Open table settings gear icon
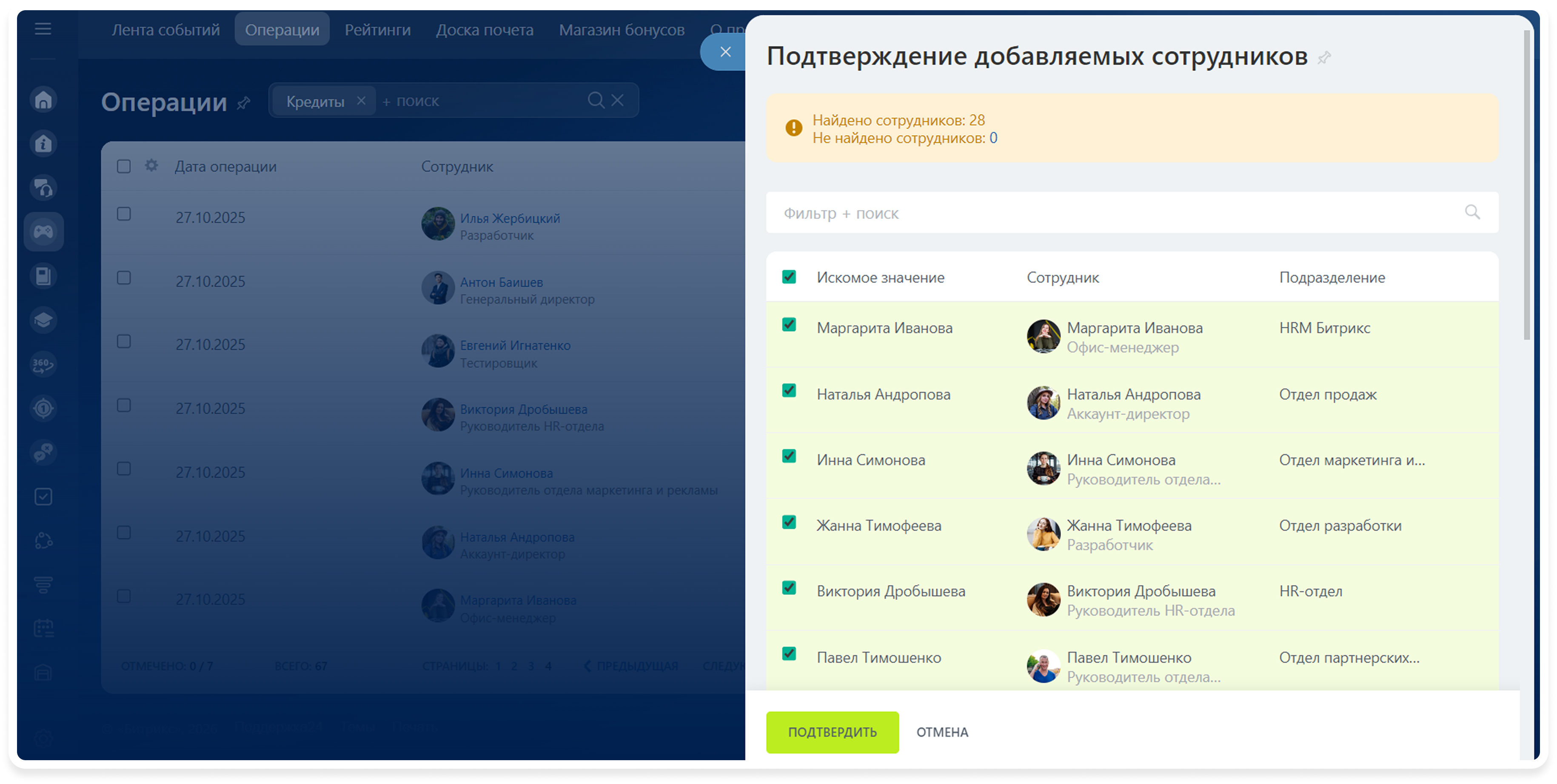The image size is (1557, 784). coord(151,165)
